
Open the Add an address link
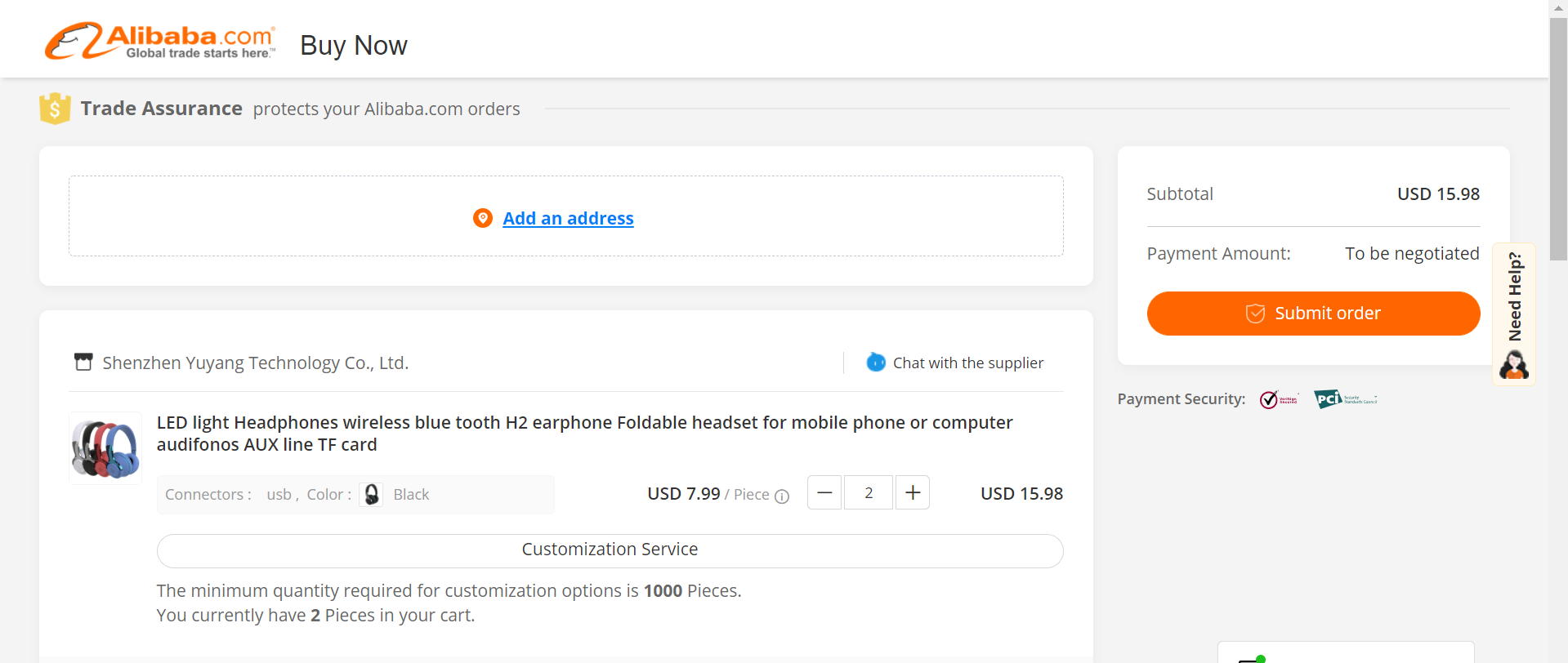568,218
